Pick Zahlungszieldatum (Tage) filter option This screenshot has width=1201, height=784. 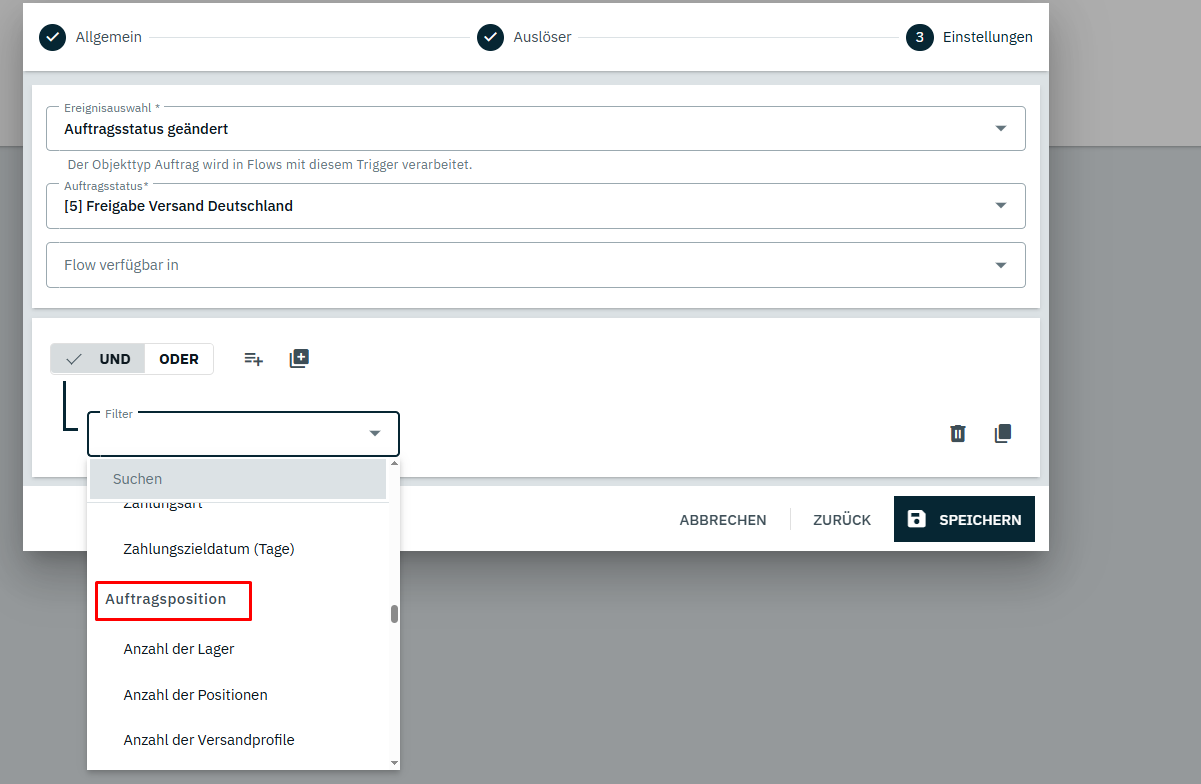pyautogui.click(x=208, y=549)
